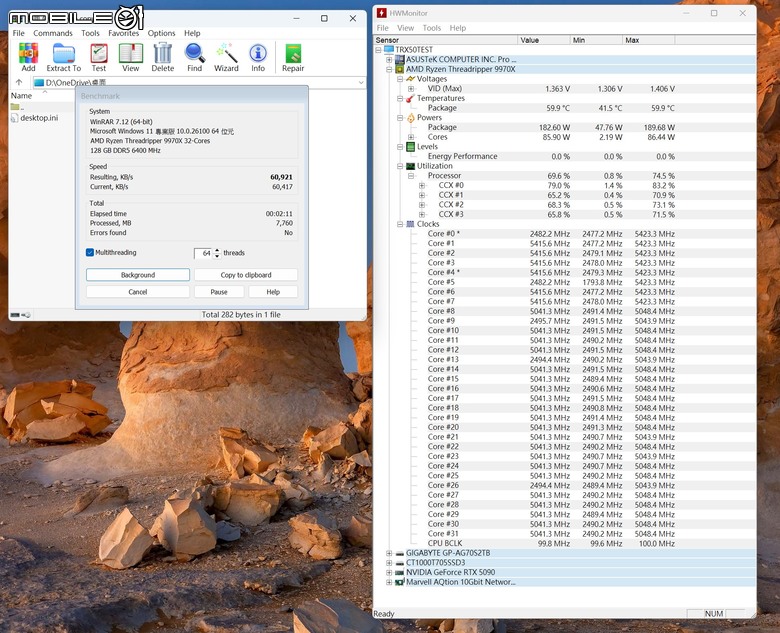Cancel the benchmark
780x633 pixels.
coord(138,292)
